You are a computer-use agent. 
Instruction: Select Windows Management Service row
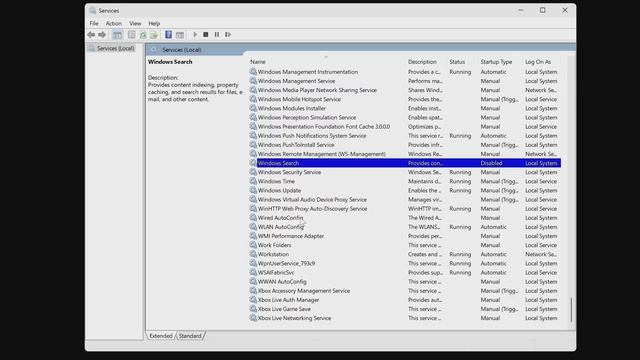click(405, 81)
